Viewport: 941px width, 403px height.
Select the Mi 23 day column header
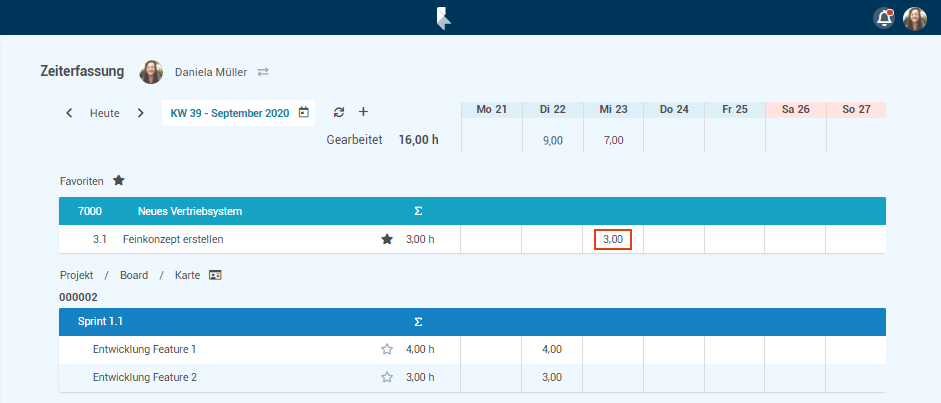coord(613,109)
